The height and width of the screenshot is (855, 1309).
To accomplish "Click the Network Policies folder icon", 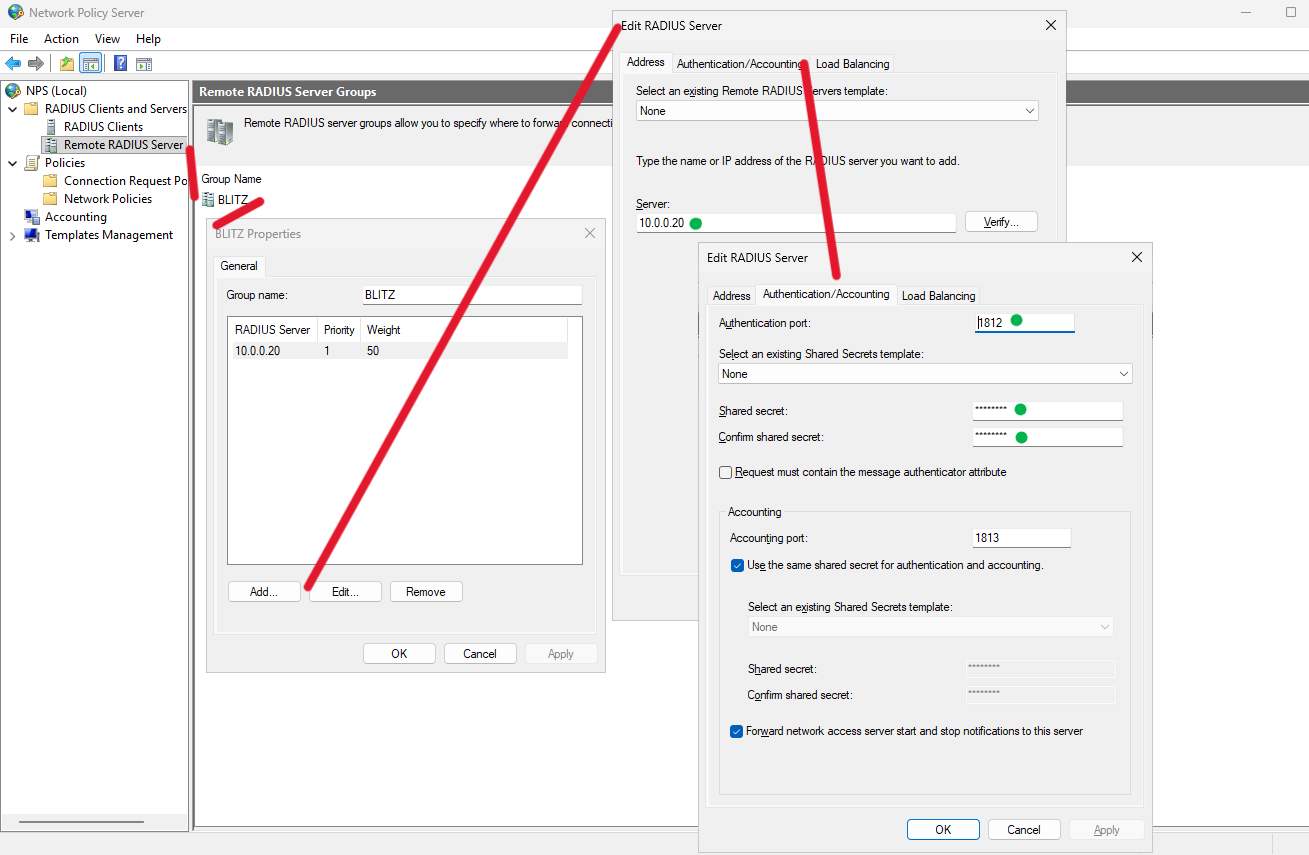I will (51, 199).
